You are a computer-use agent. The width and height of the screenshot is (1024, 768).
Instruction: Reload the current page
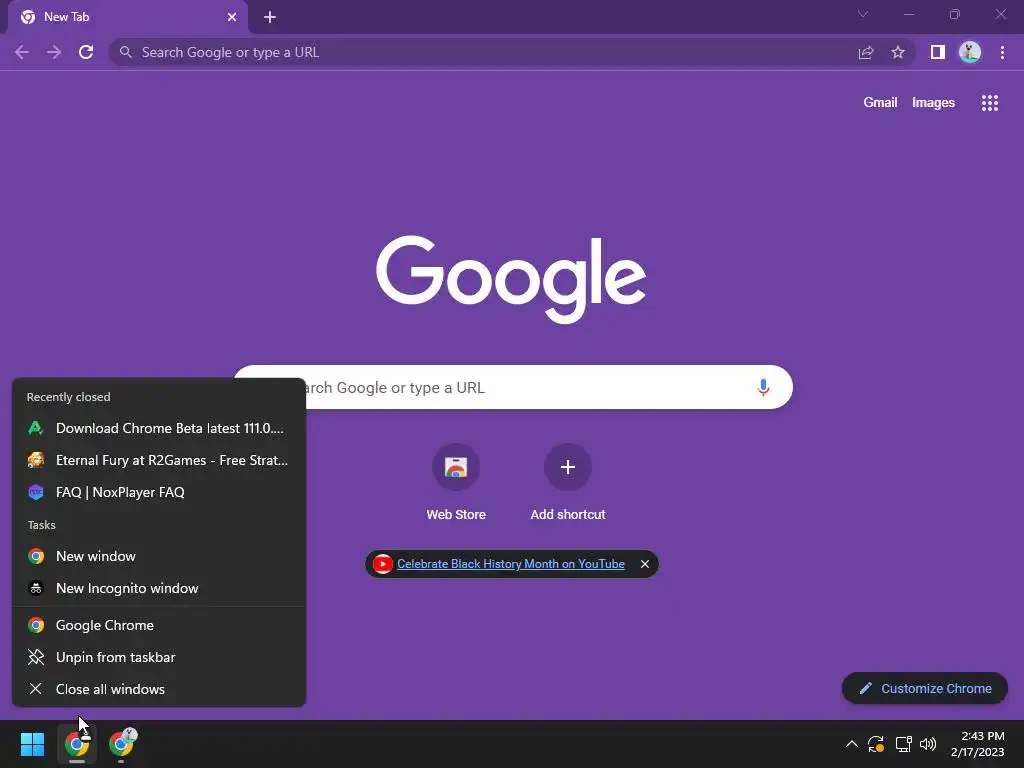click(x=86, y=52)
